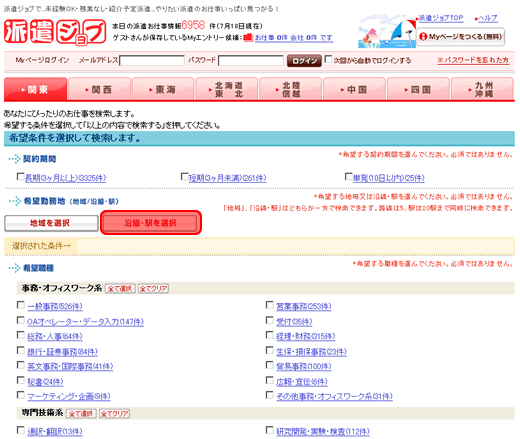Viewport: 520px width, 439px height.
Task: Click the red ログイン button
Action: click(304, 61)
